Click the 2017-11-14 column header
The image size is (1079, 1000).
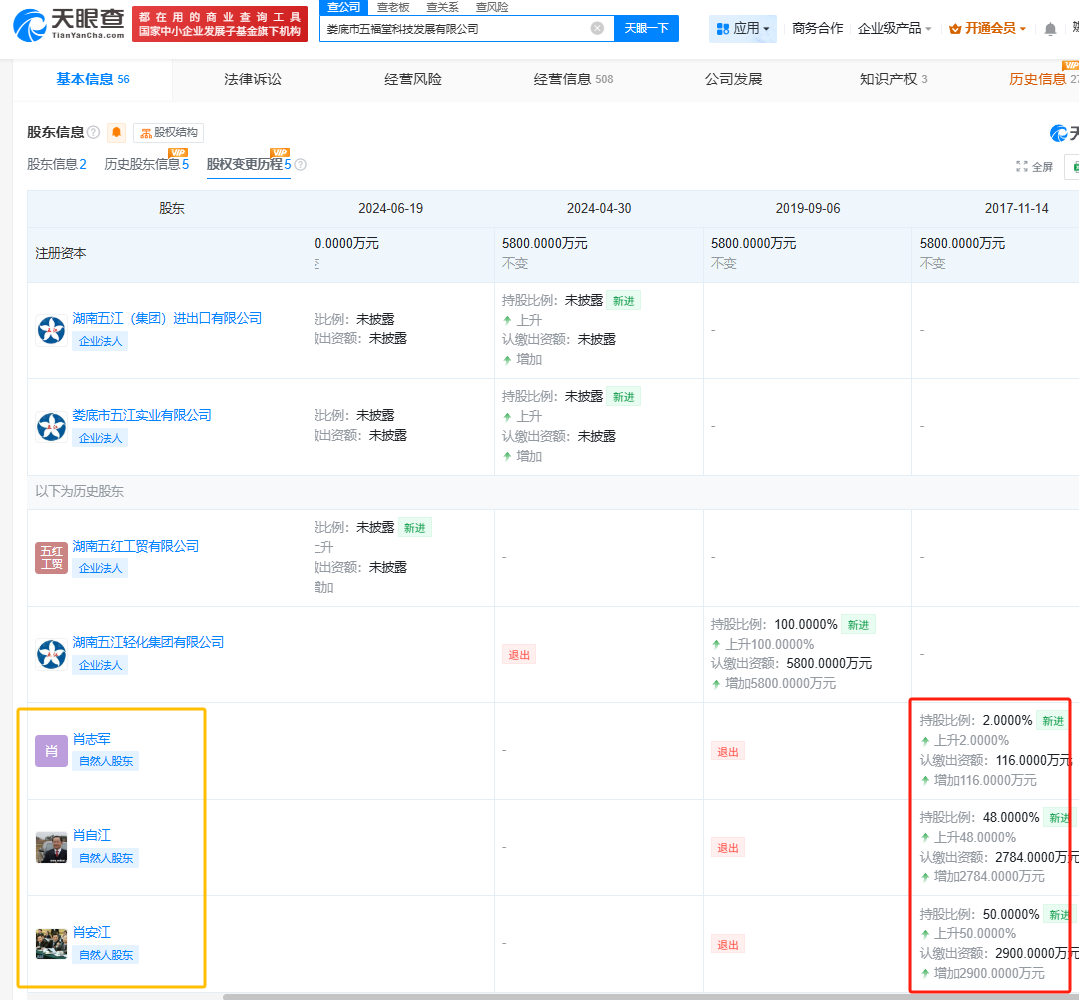[x=1016, y=209]
